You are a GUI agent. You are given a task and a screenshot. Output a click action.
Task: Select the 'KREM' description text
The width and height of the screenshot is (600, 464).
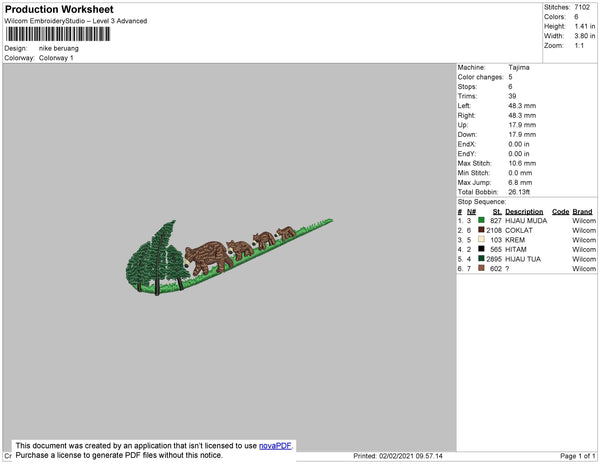coord(515,240)
